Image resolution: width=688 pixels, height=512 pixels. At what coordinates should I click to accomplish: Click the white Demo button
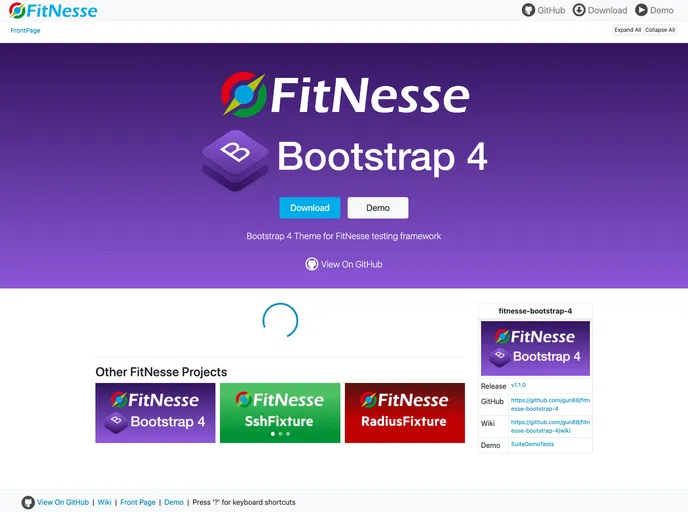coord(378,208)
